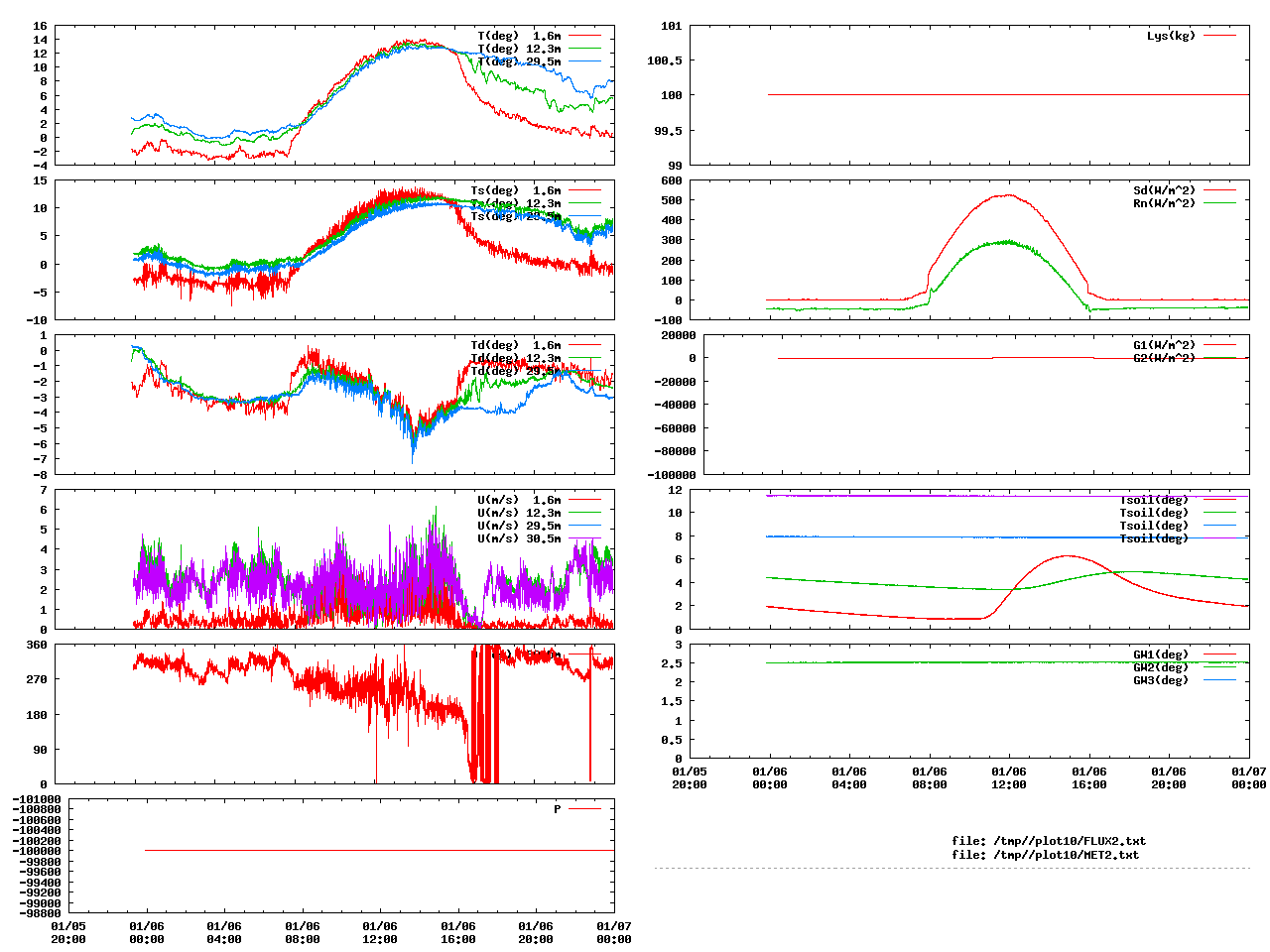The image size is (1270, 952).
Task: Click the MET2.txt file path text
Action: pos(1045,855)
